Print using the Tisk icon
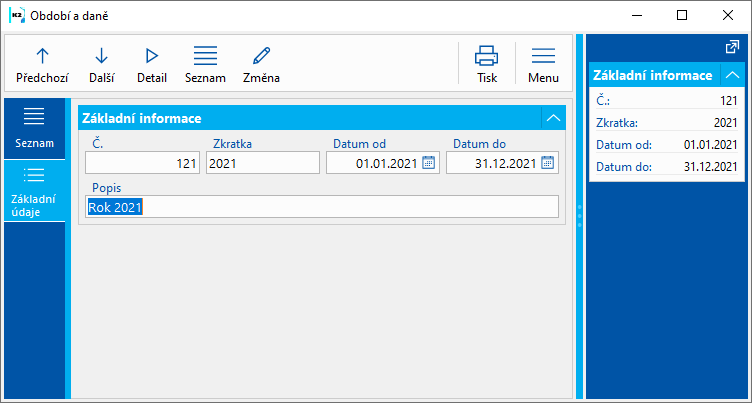This screenshot has width=752, height=403. tap(487, 63)
